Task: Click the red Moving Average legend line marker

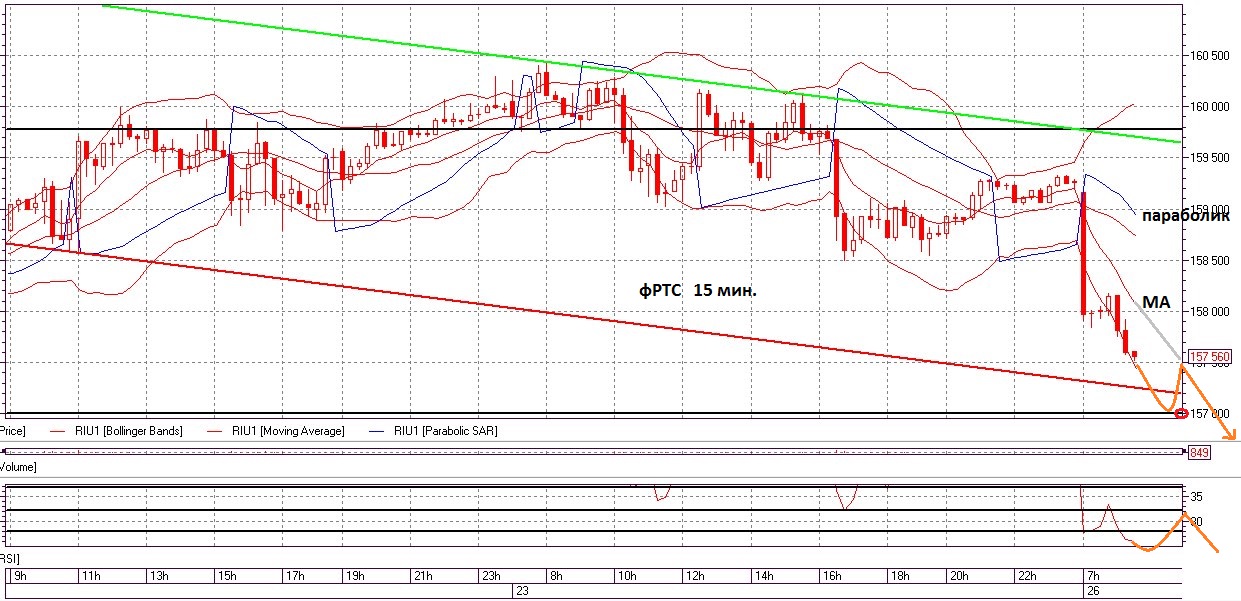Action: pyautogui.click(x=216, y=432)
